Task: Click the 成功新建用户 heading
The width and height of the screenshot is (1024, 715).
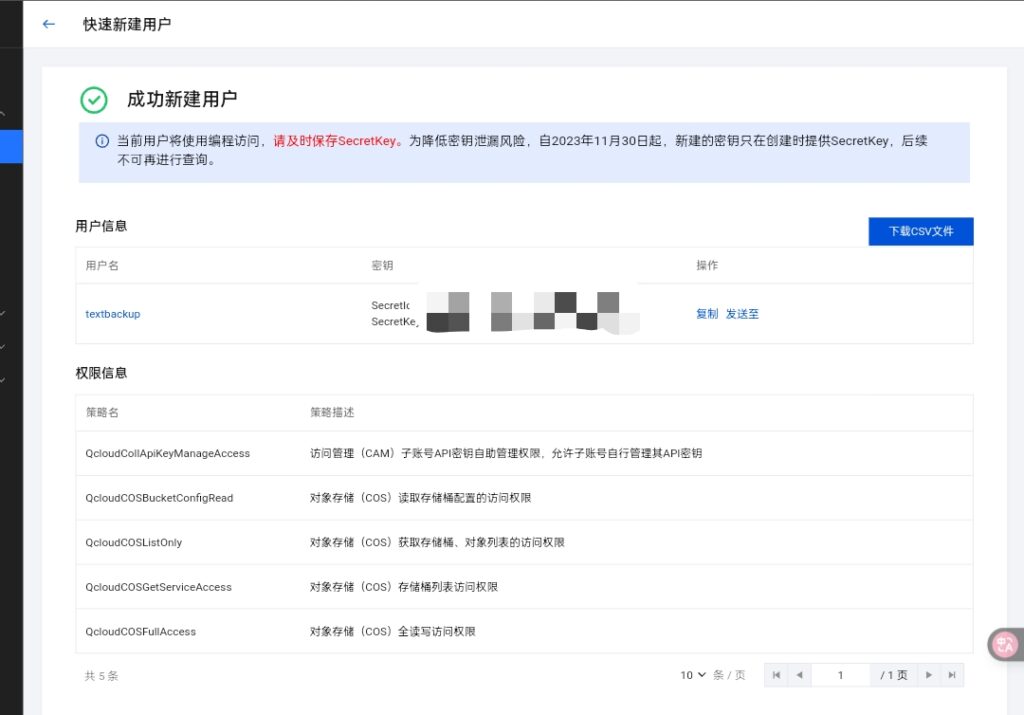Action: (182, 99)
